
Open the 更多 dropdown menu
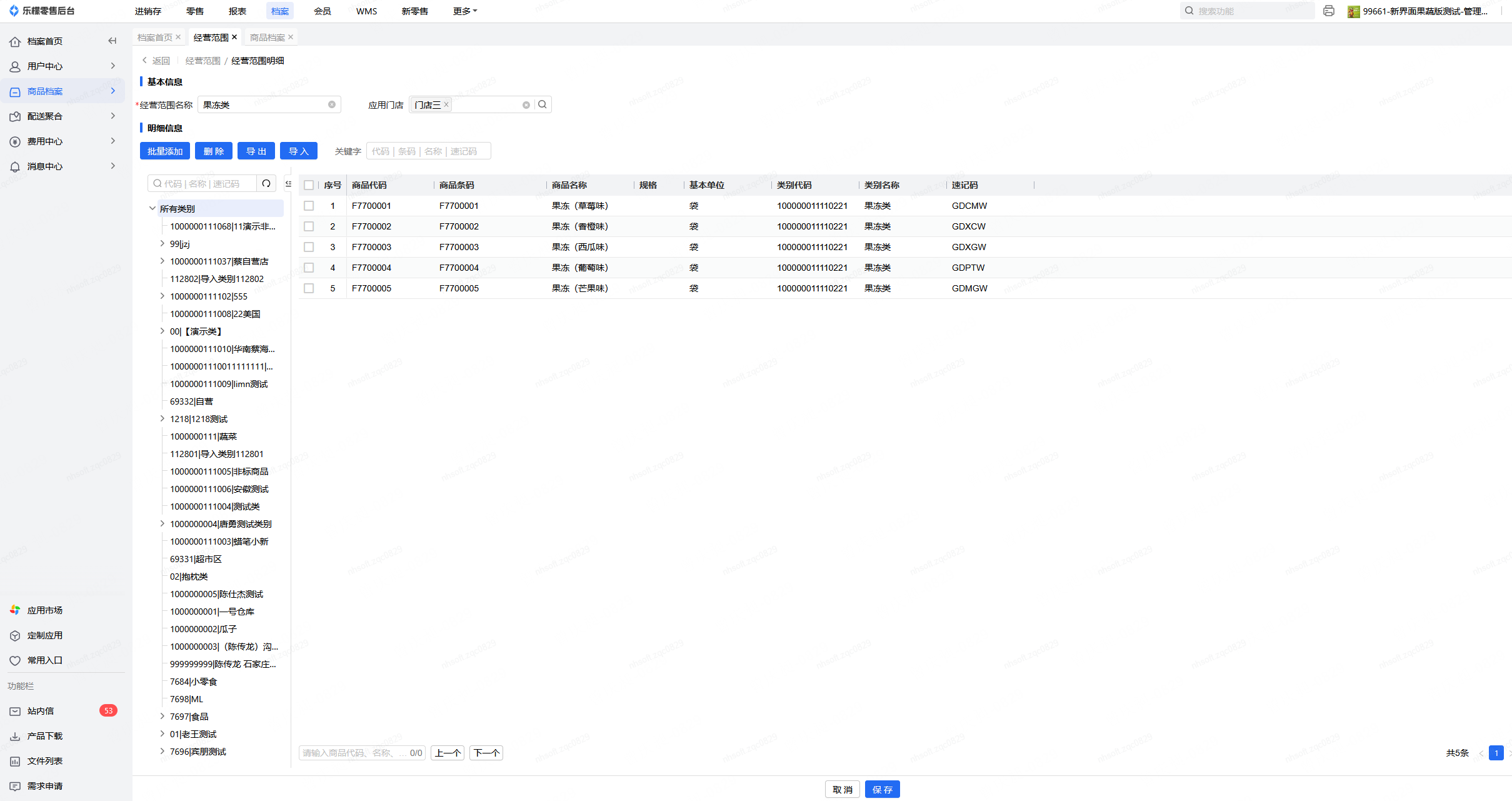pos(464,11)
